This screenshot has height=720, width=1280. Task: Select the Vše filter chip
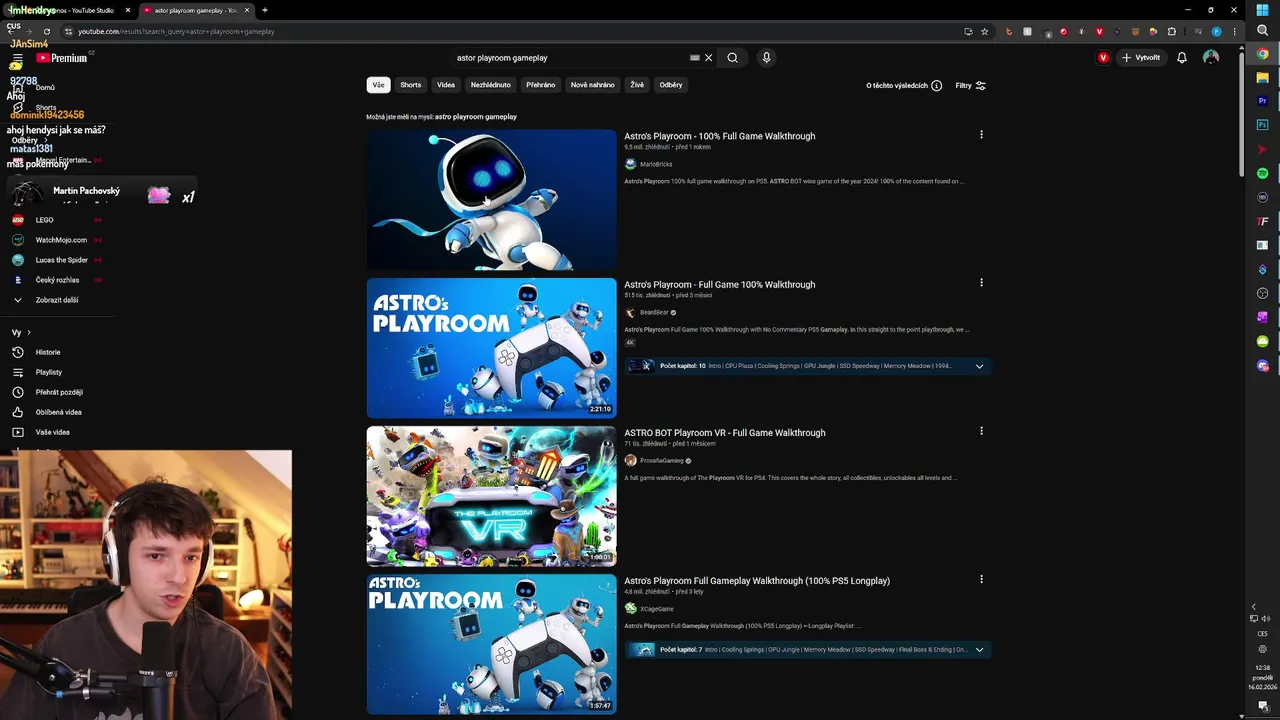378,85
